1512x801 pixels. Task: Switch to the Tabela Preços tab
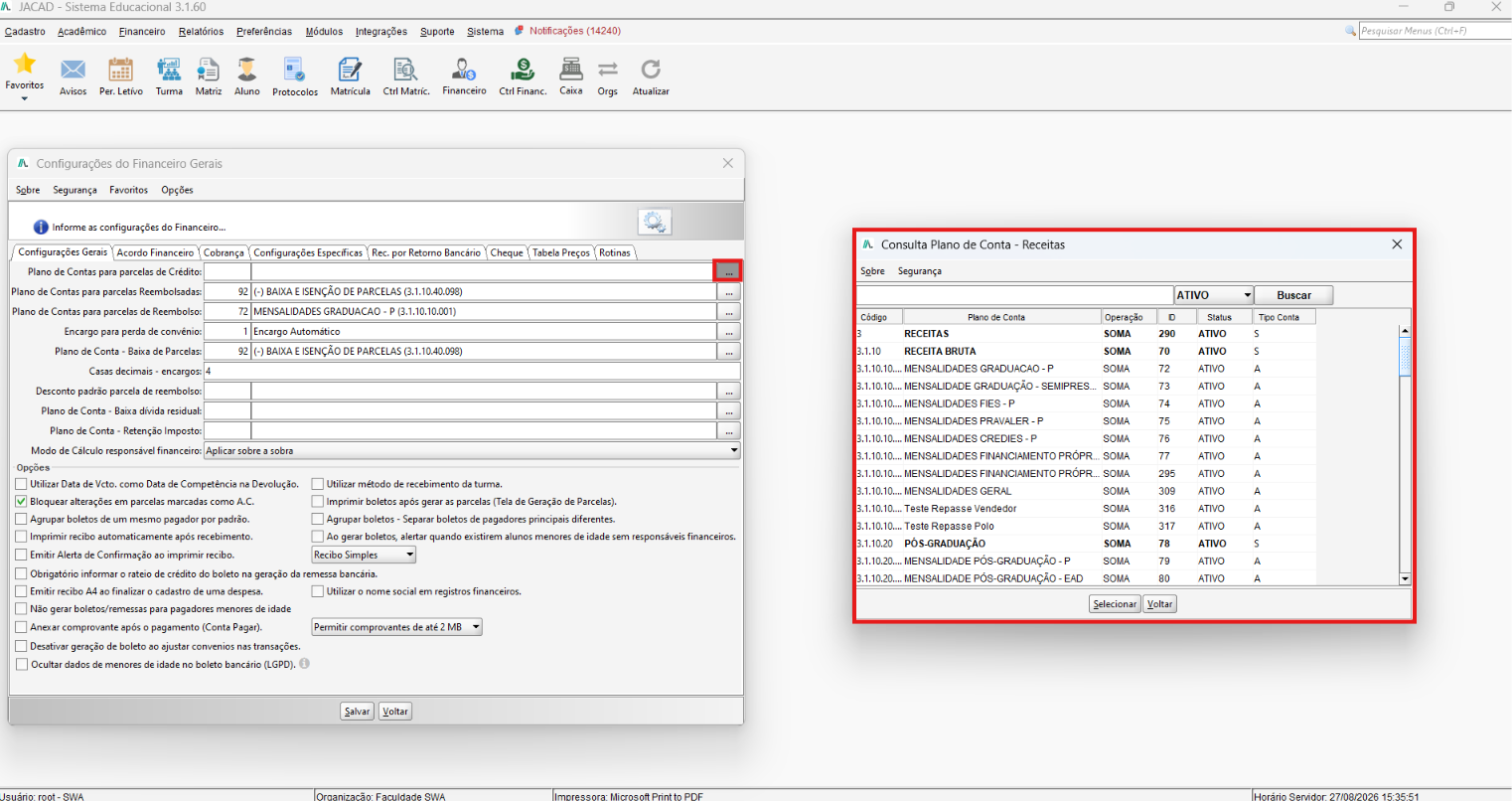coord(560,252)
